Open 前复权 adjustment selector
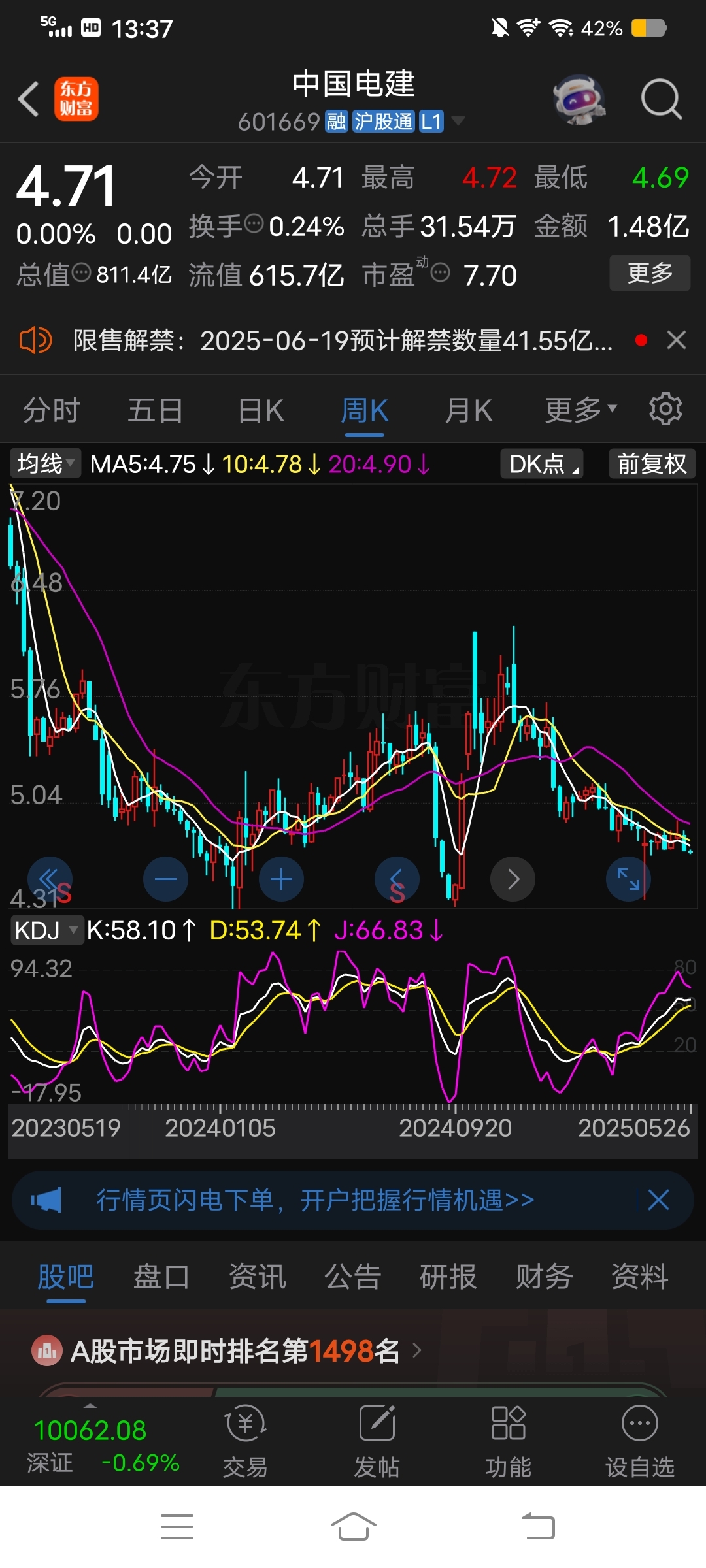 pyautogui.click(x=652, y=464)
